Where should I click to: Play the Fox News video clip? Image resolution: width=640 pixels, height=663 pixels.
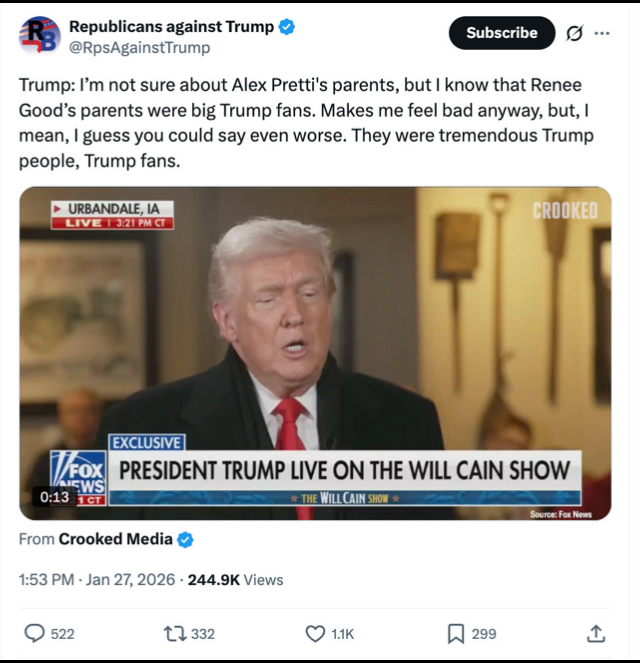[315, 353]
